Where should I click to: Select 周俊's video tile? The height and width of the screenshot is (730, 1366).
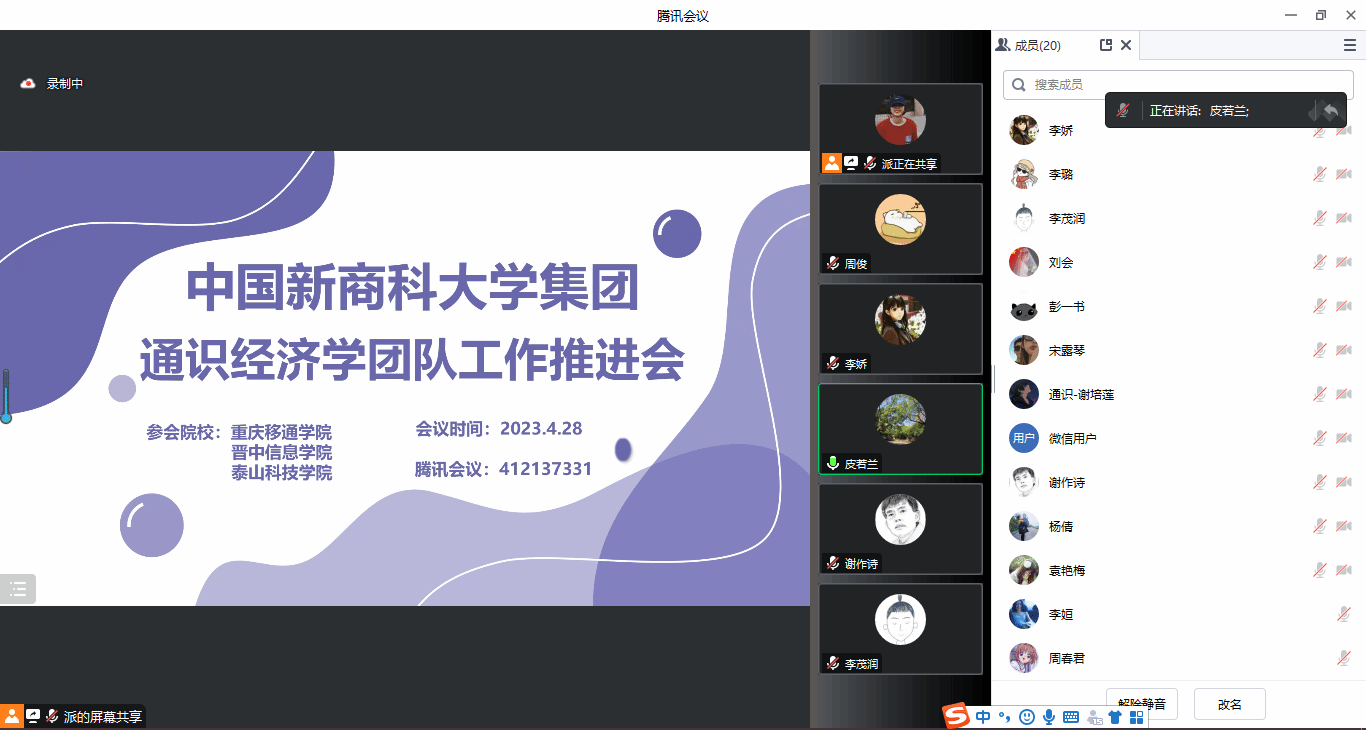(900, 229)
